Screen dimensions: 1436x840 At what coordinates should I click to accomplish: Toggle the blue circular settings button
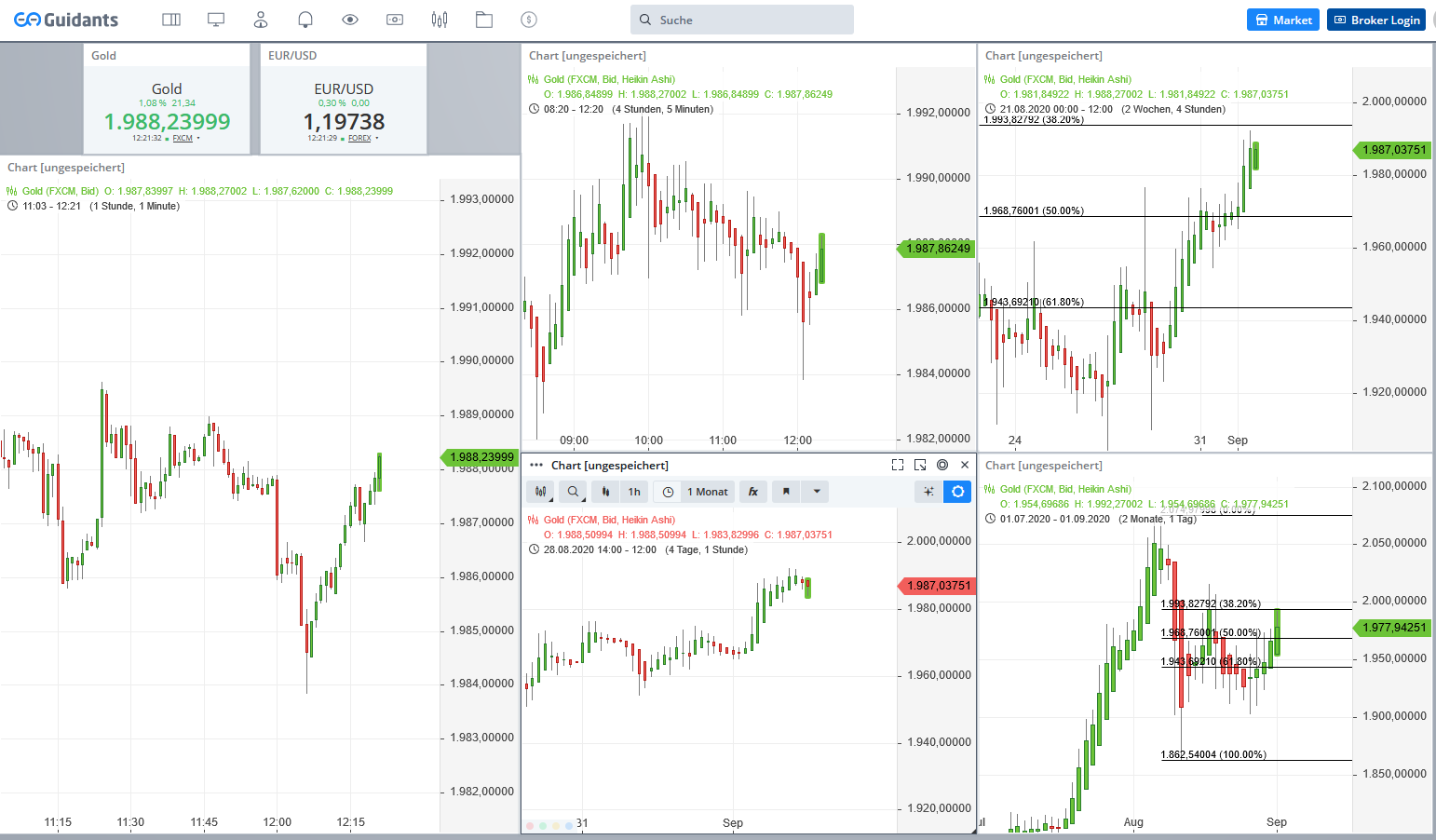coord(957,492)
